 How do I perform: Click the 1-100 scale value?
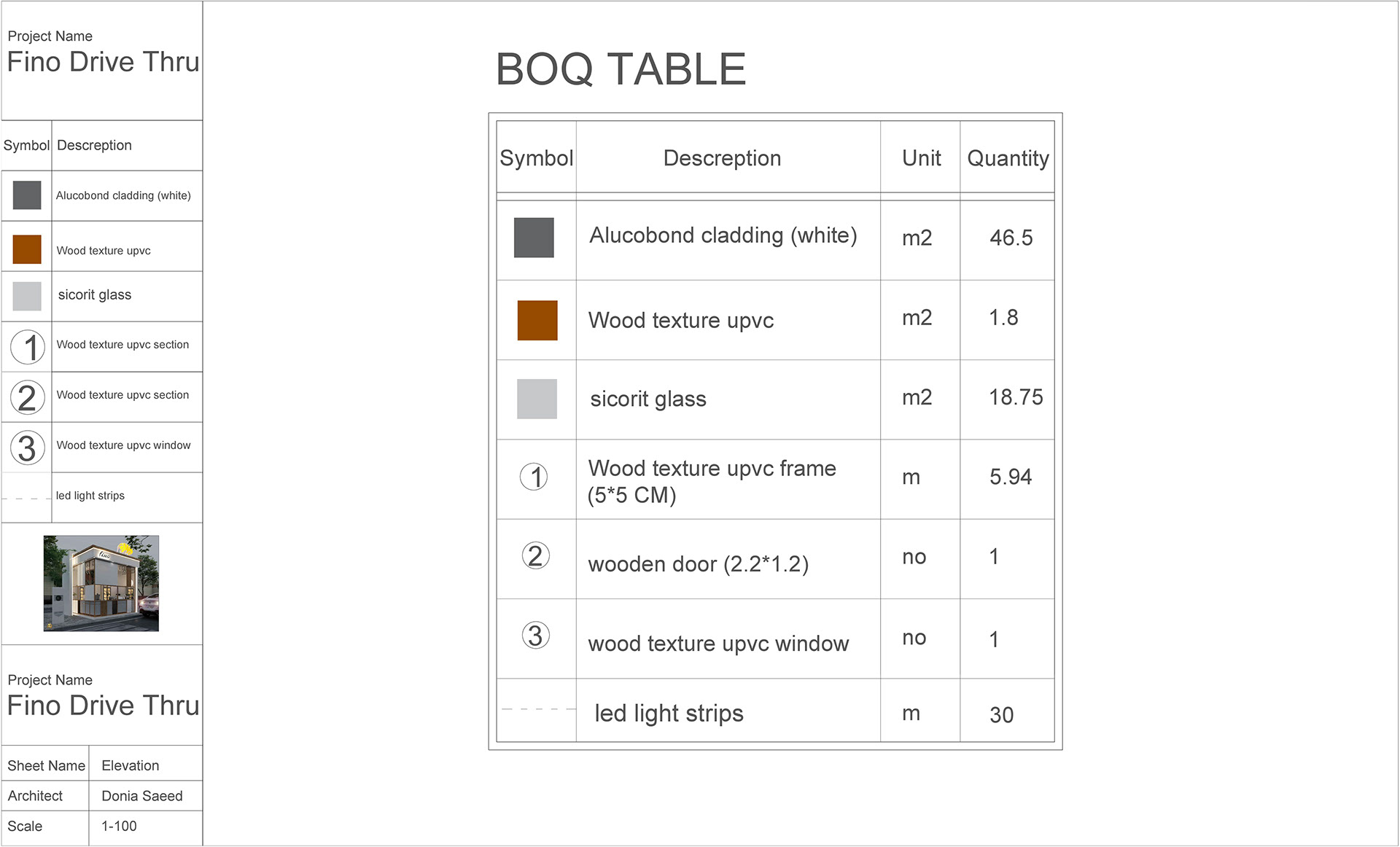119,826
